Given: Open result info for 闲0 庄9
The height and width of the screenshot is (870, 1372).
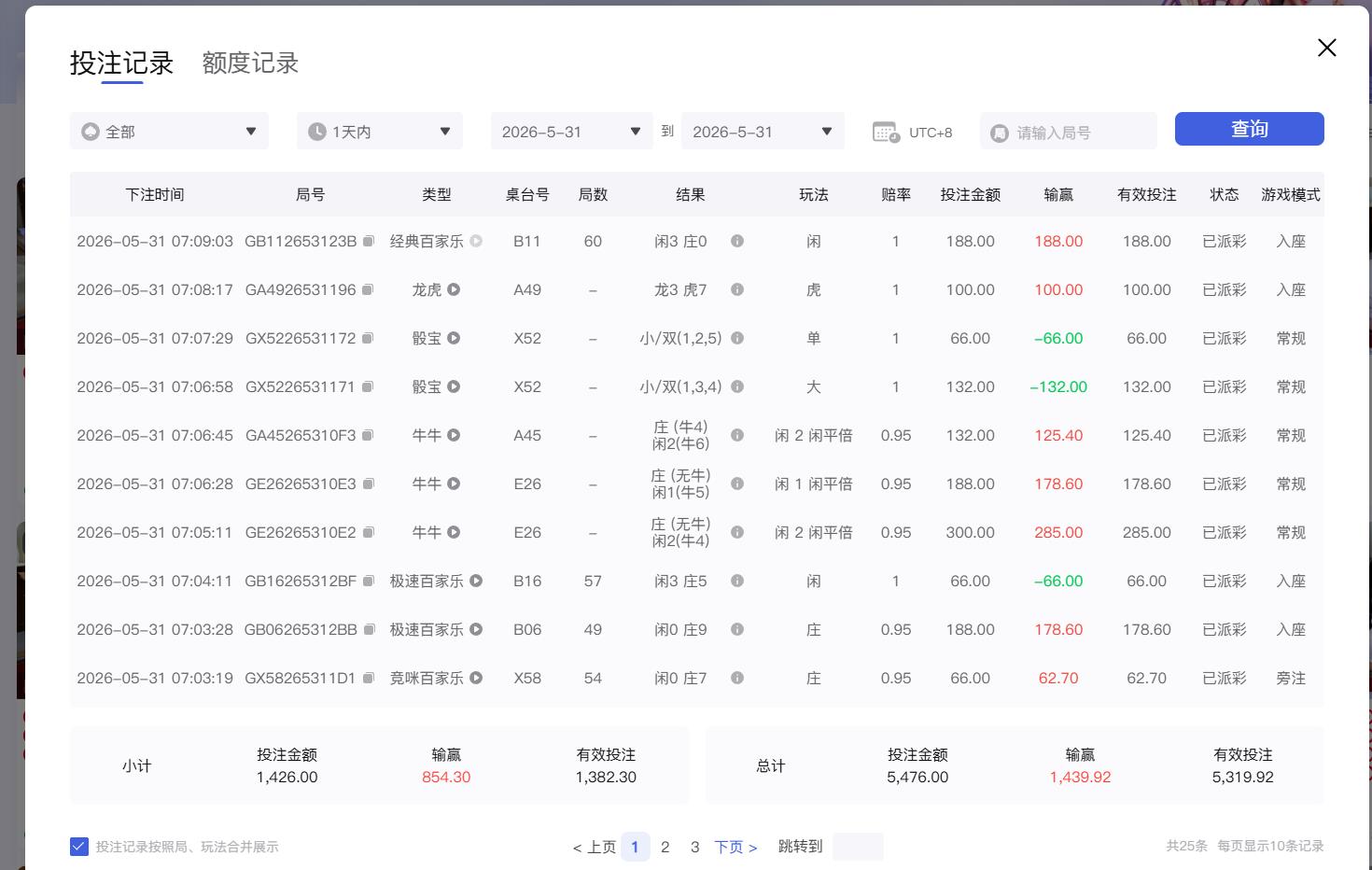Looking at the screenshot, I should (737, 629).
